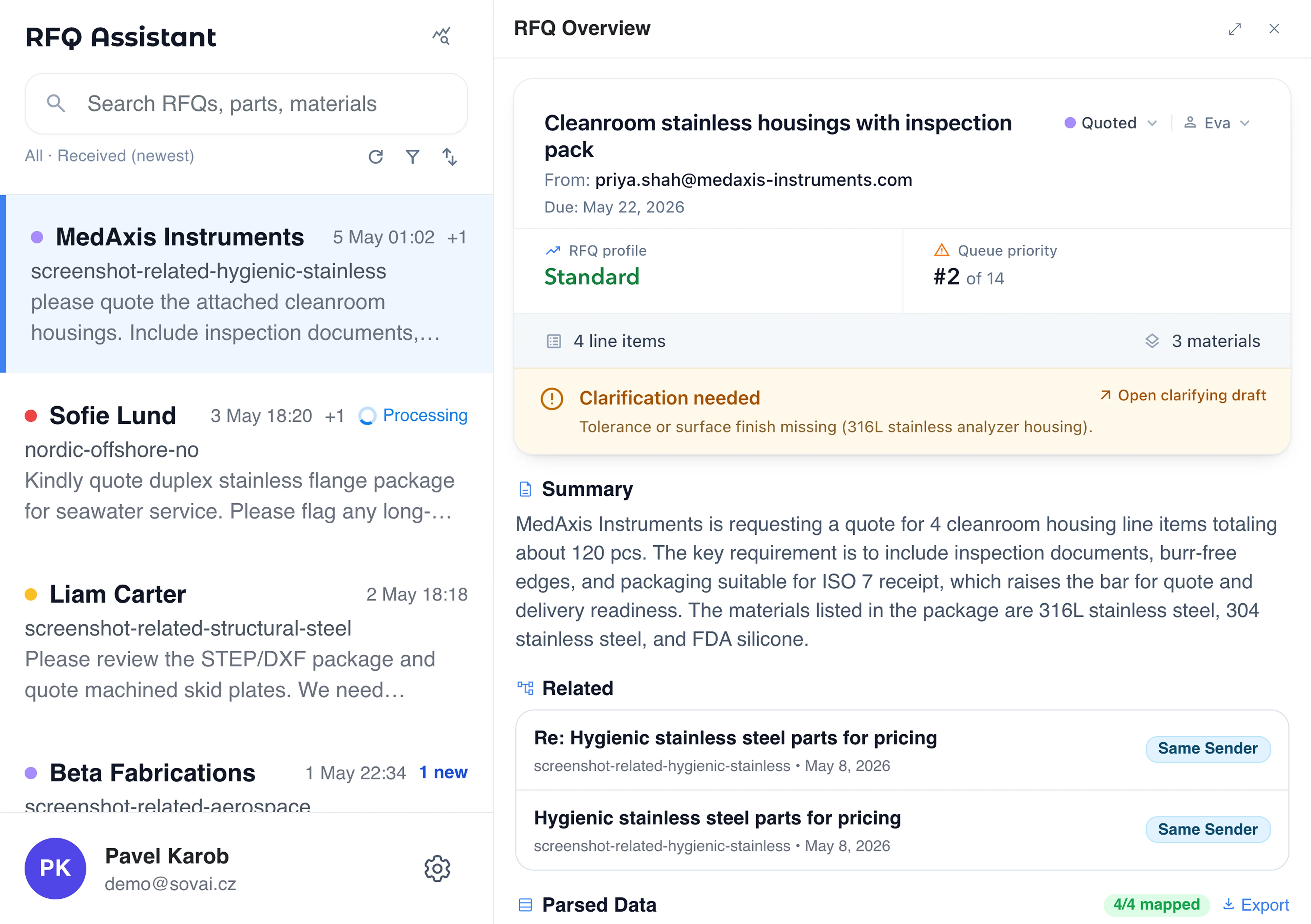
Task: Expand the RFQ Overview panel to full size
Action: click(x=1235, y=28)
